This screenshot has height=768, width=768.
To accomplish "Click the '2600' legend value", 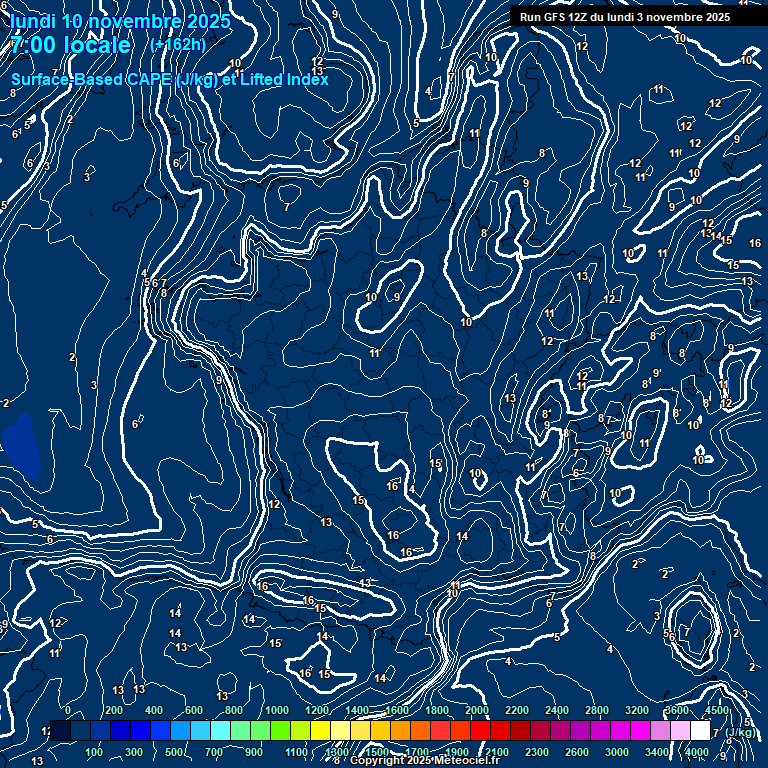I will click(x=576, y=752).
